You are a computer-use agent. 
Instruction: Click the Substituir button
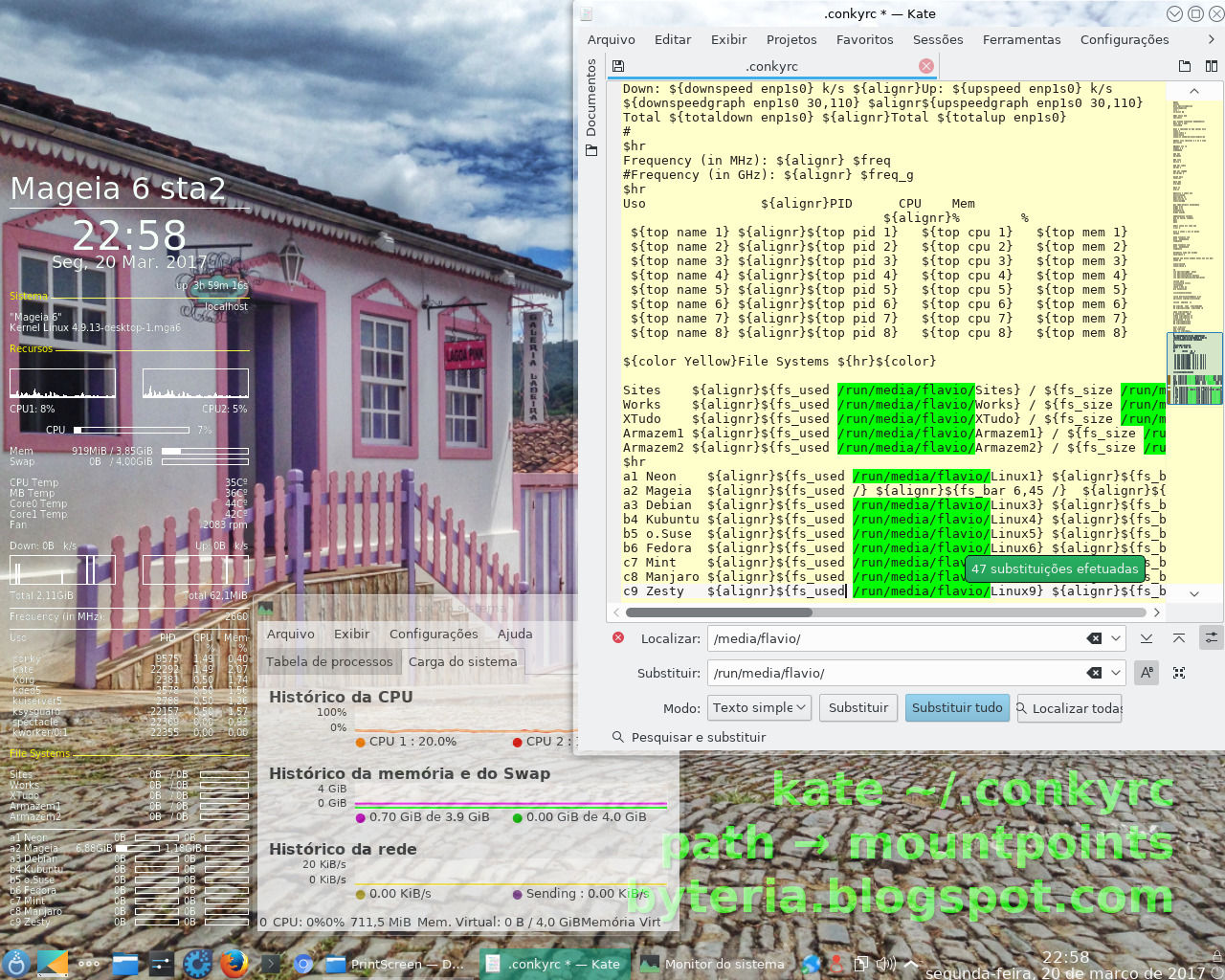click(858, 707)
